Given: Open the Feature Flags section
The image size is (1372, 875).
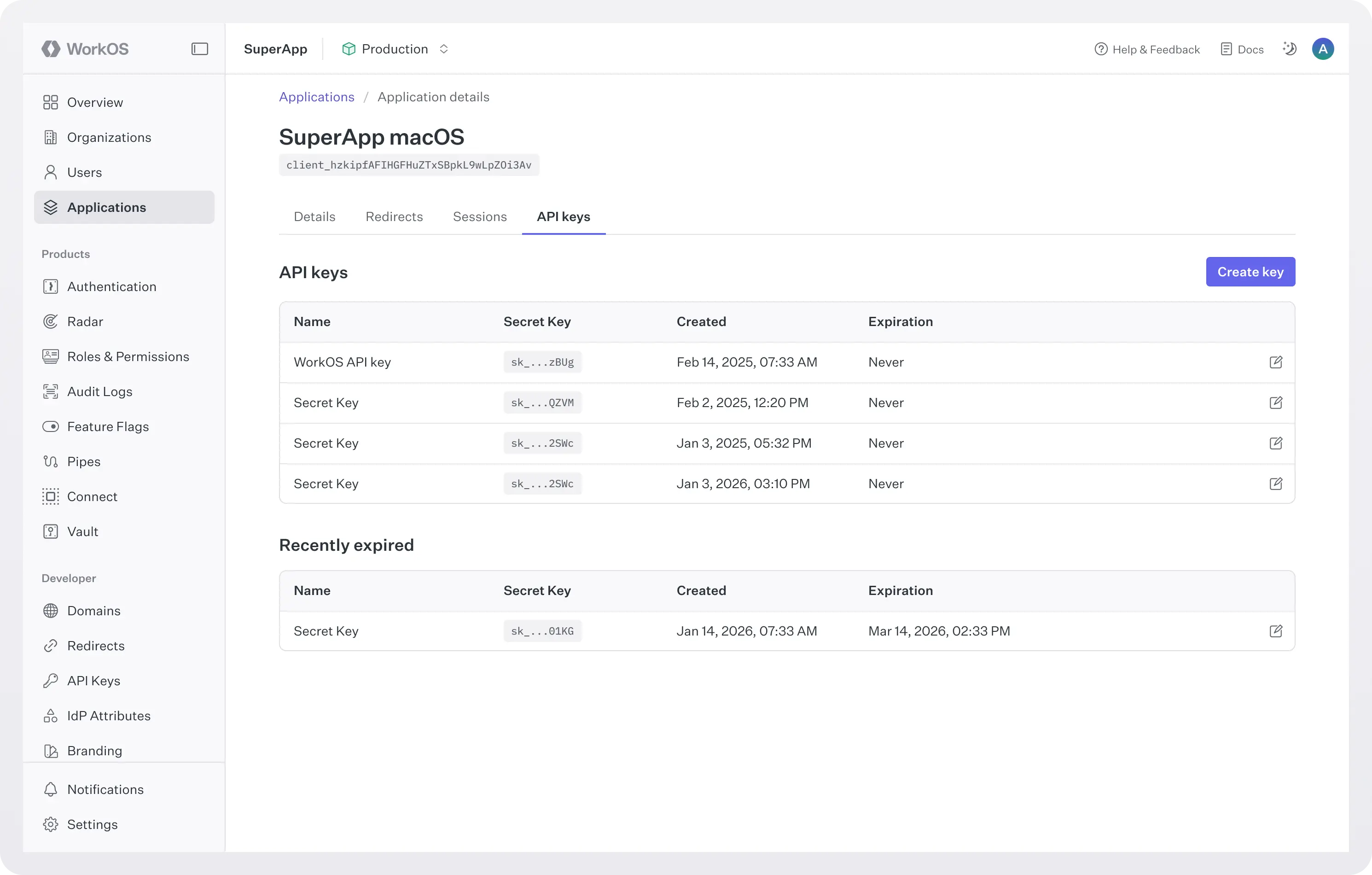Looking at the screenshot, I should [x=108, y=426].
